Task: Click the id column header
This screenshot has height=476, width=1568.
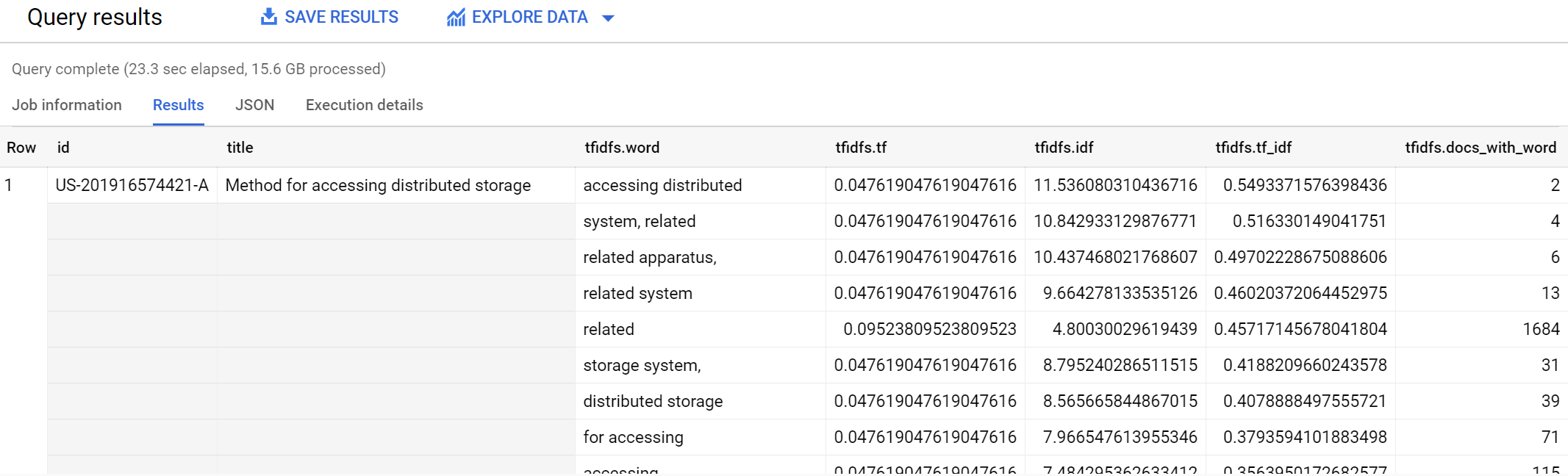Action: (x=63, y=148)
